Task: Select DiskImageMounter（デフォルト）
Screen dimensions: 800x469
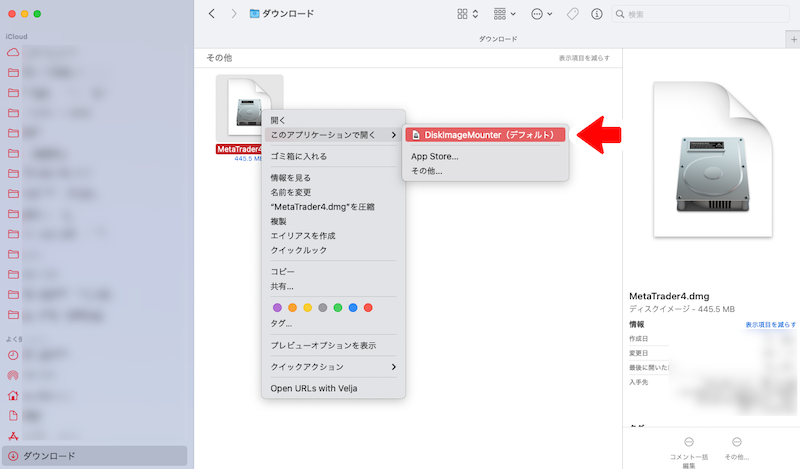Action: click(x=485, y=135)
